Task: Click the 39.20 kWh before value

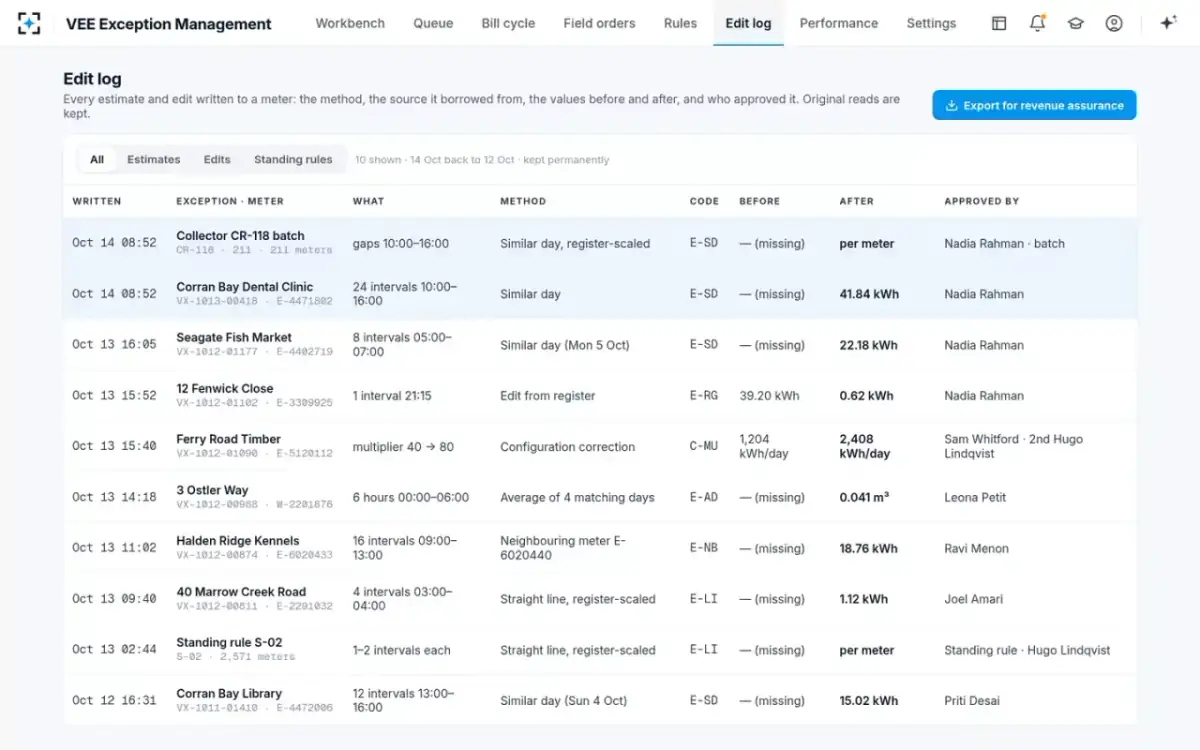Action: coord(769,395)
